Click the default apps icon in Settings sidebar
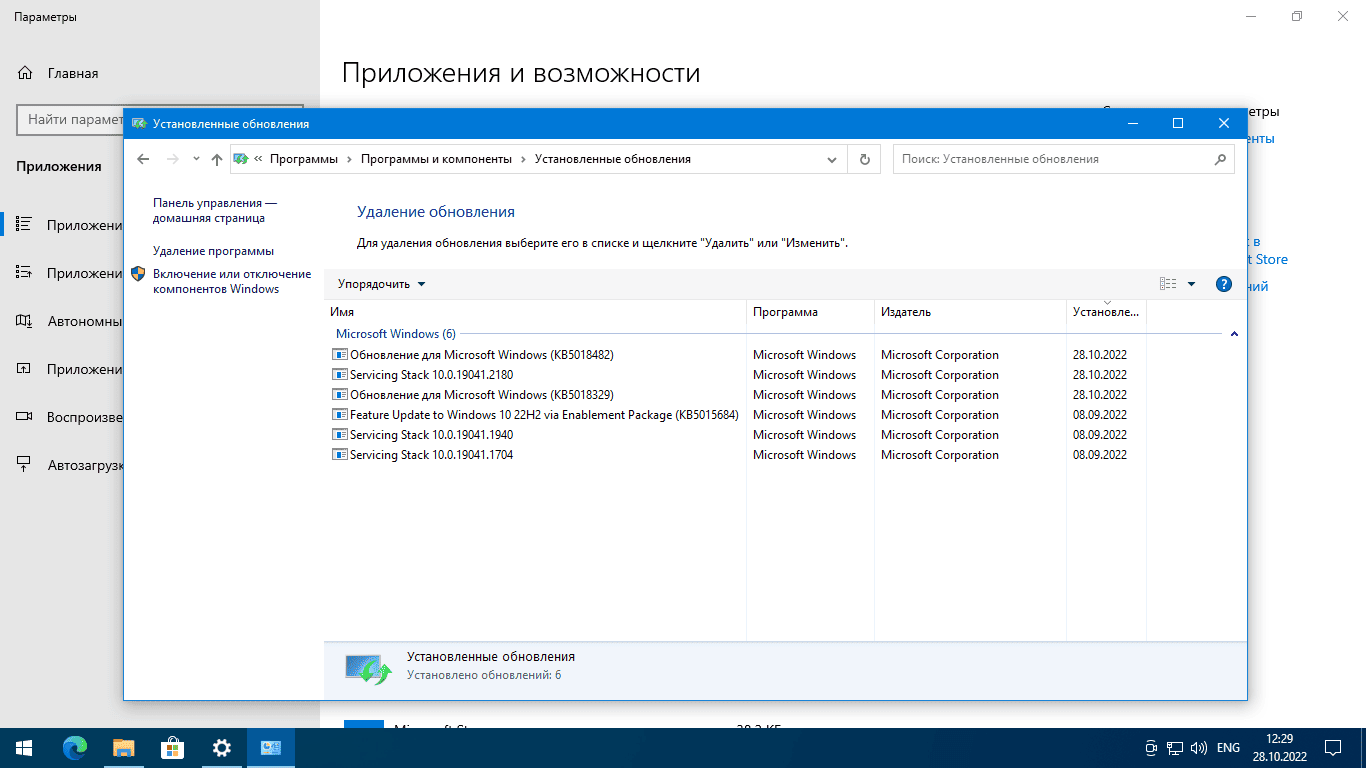The width and height of the screenshot is (1366, 768). coord(25,273)
